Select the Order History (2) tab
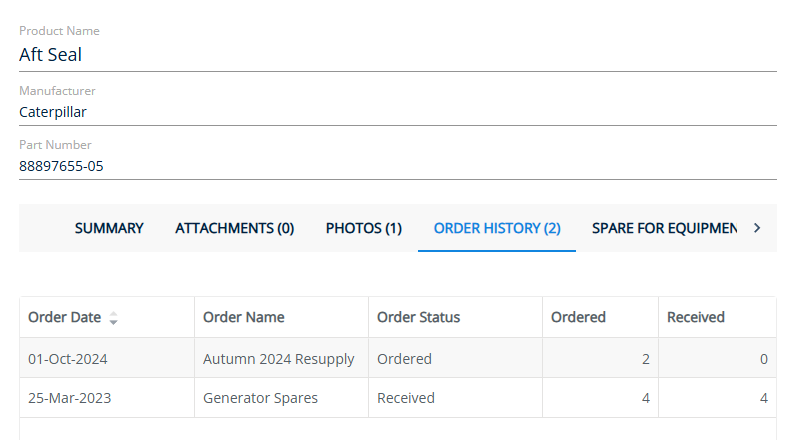This screenshot has height=440, width=789. (497, 228)
